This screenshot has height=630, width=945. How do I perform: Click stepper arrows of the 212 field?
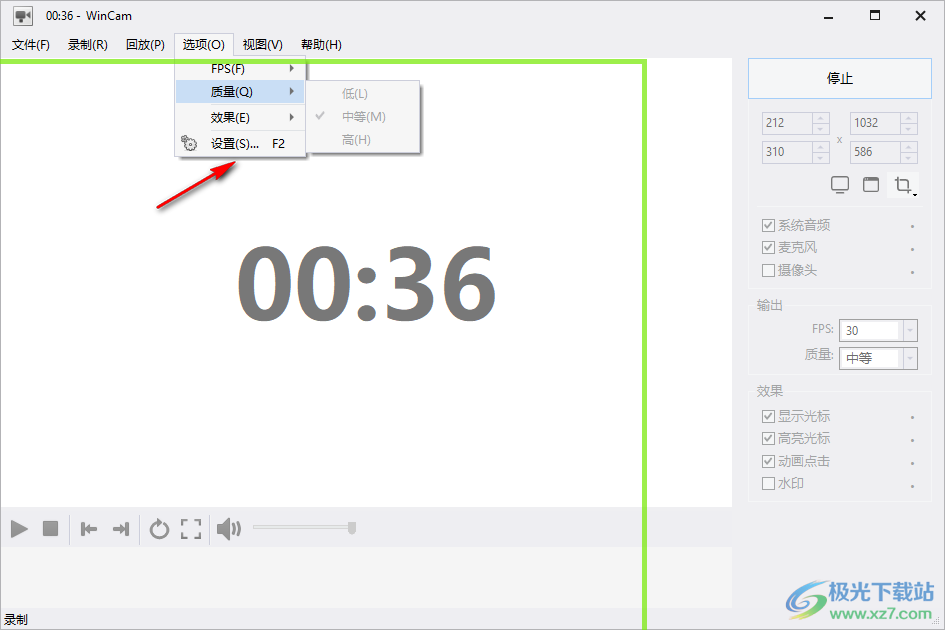[820, 123]
